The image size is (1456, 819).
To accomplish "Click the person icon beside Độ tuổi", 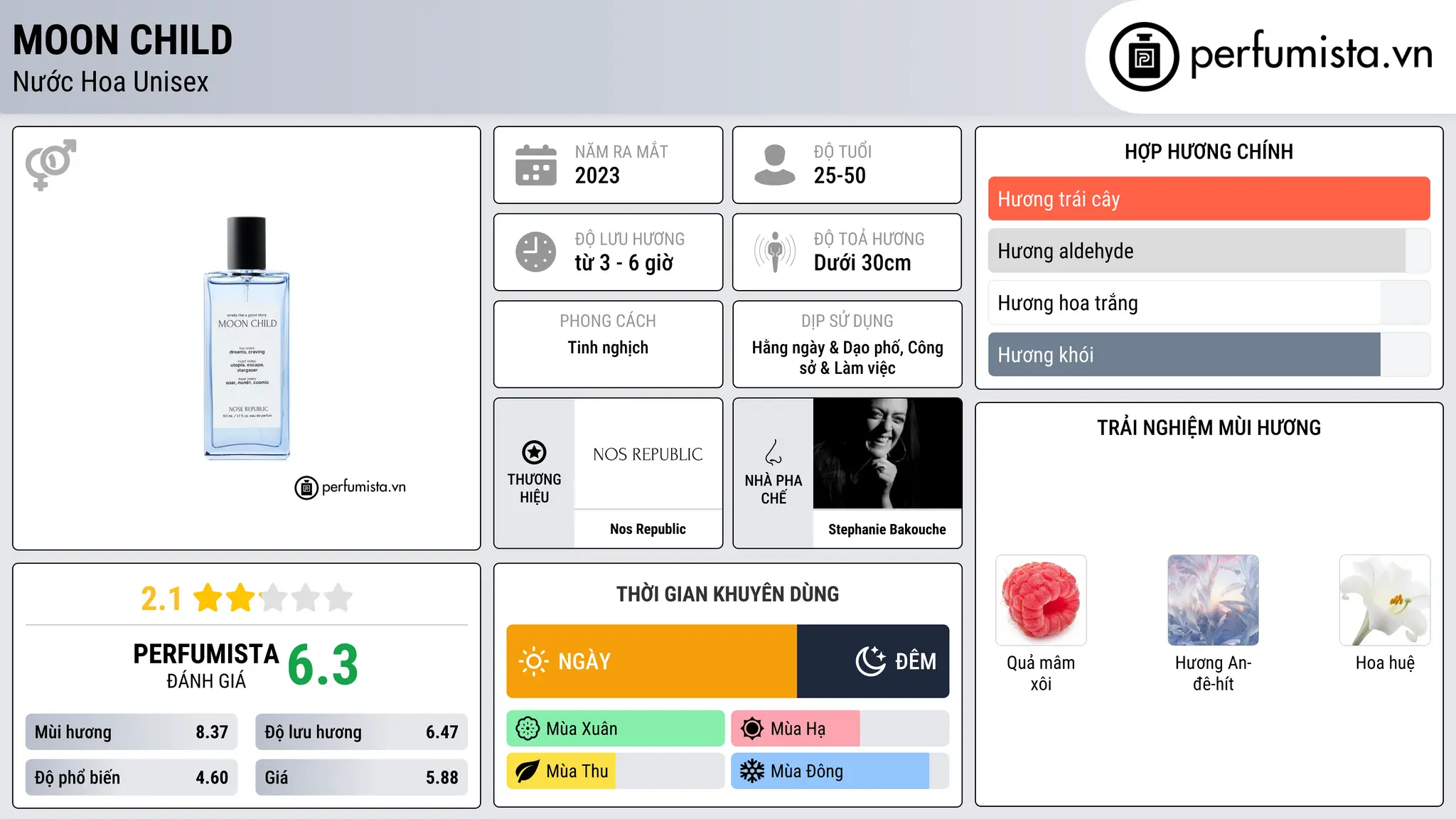I will click(x=774, y=165).
